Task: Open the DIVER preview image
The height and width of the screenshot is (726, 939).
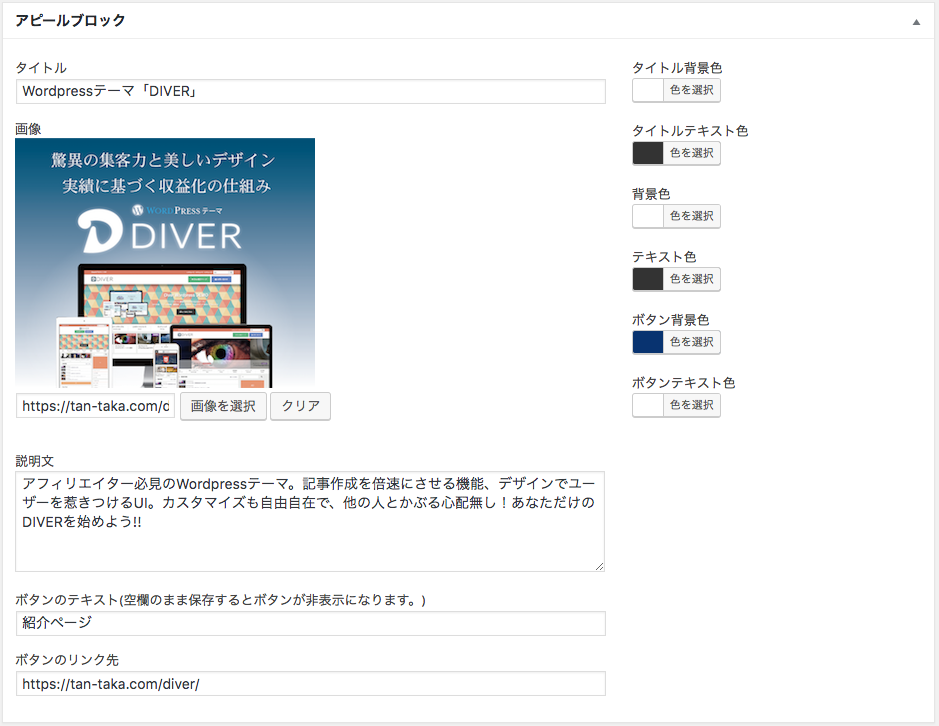Action: [x=165, y=263]
